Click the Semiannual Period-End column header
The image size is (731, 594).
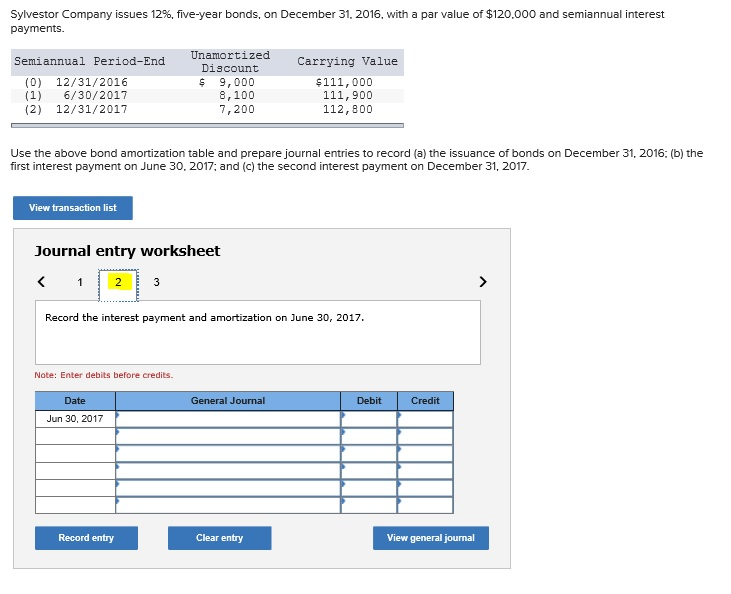pos(90,62)
